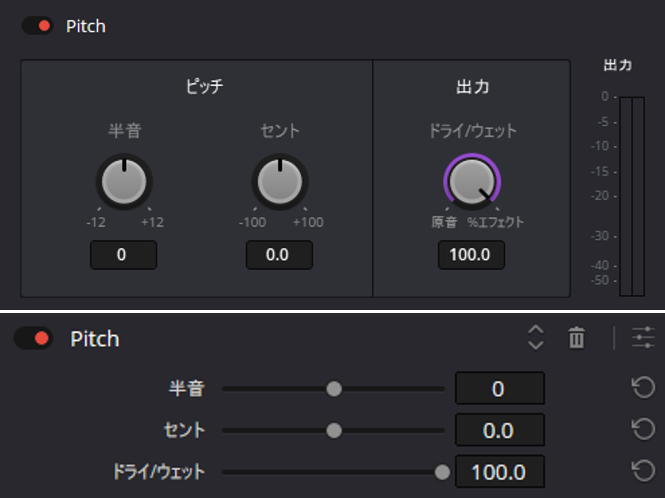Open the custom controls sliders icon
This screenshot has height=498, width=665.
tap(643, 338)
